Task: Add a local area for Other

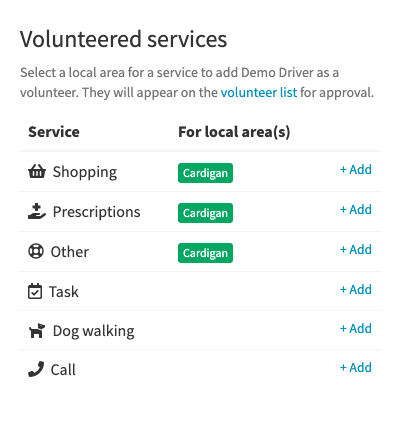Action: (356, 249)
